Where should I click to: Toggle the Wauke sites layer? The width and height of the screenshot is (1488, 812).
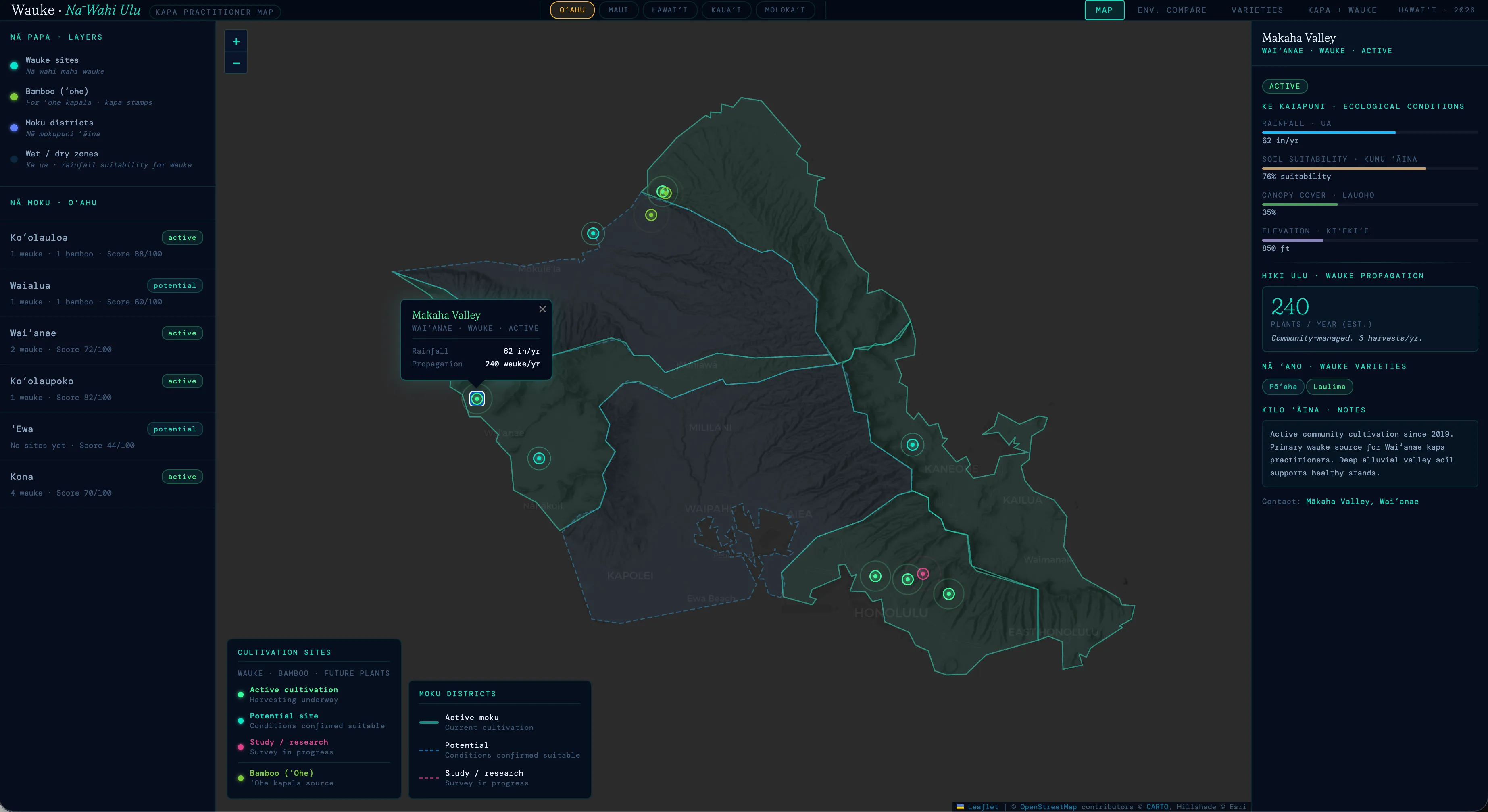pos(107,65)
